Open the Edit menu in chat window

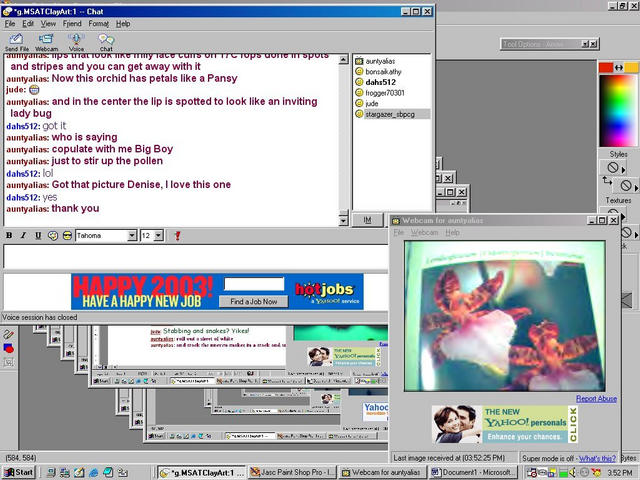coord(28,24)
